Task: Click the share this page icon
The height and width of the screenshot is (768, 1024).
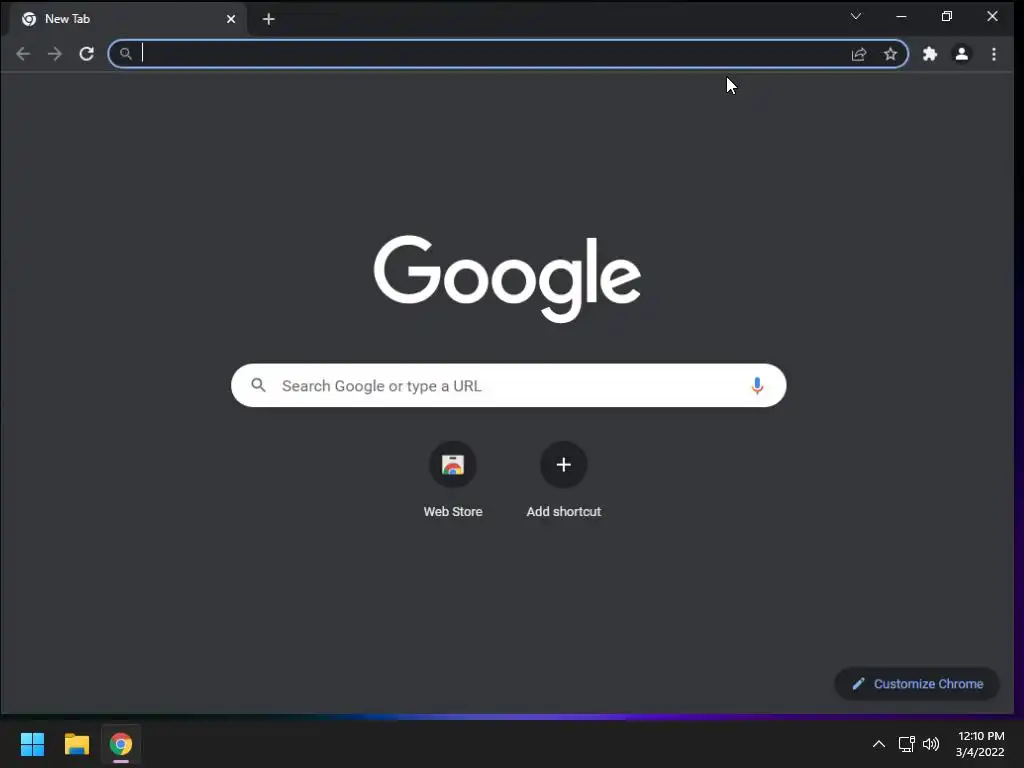Action: tap(859, 54)
